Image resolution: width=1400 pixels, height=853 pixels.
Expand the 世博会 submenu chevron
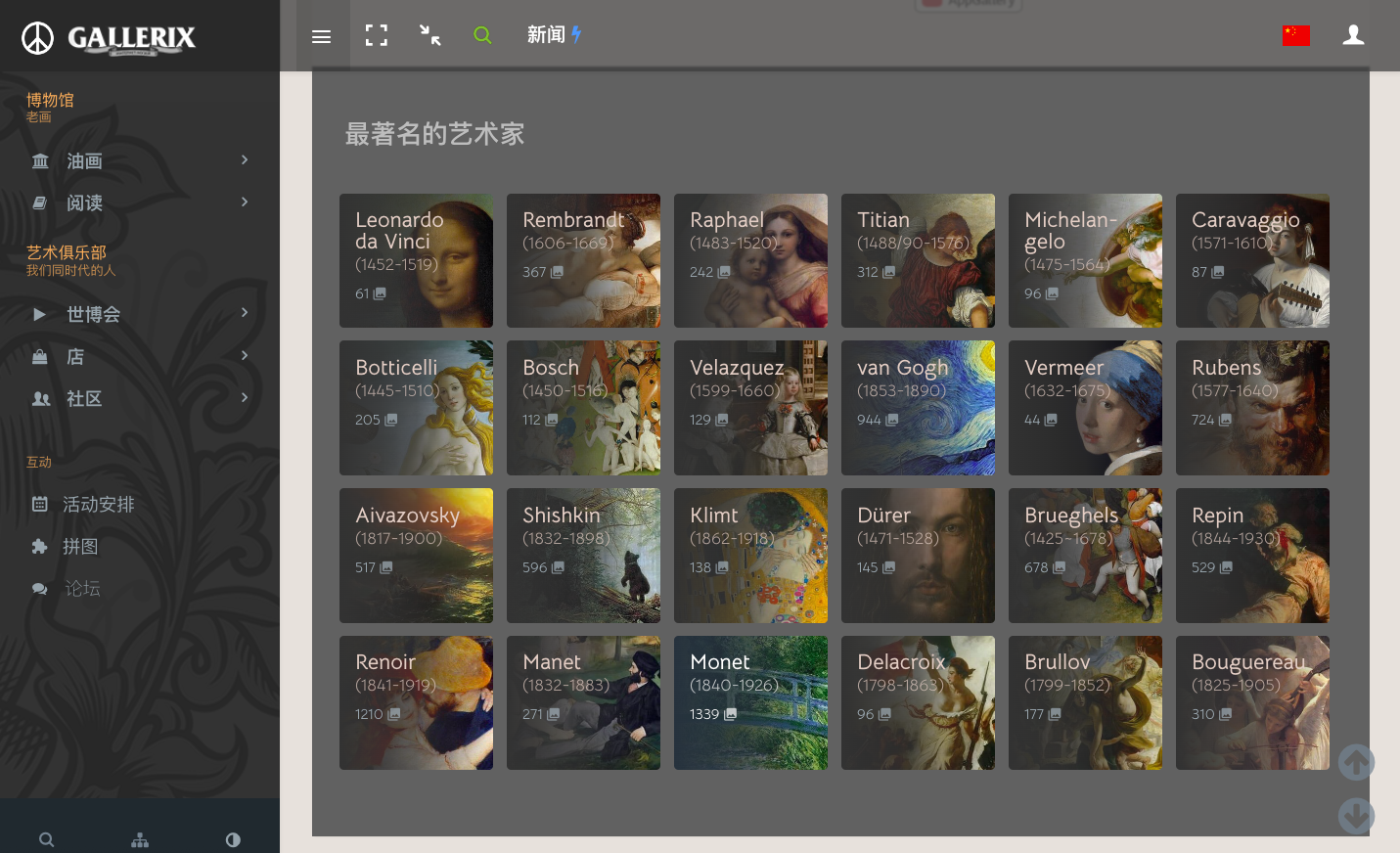(x=245, y=312)
